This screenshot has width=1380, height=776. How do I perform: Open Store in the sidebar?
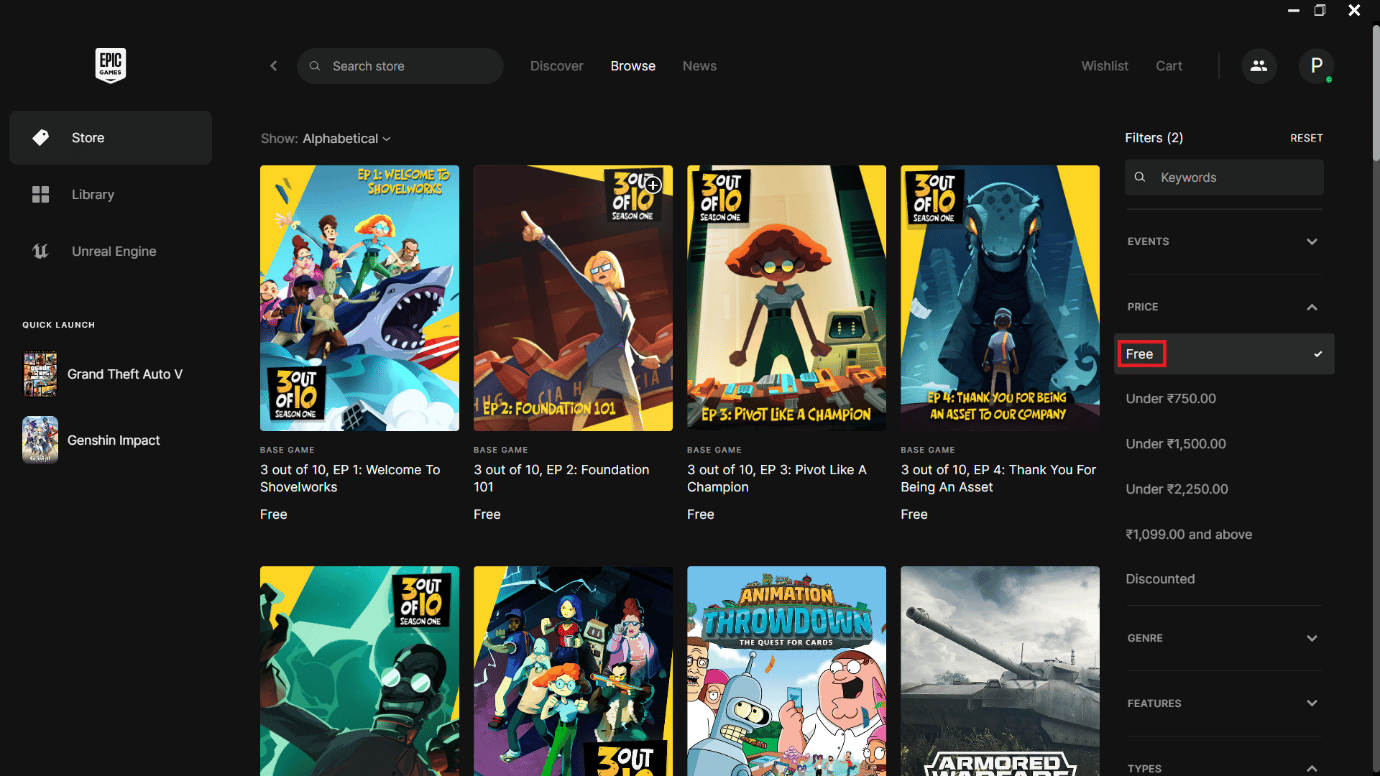(110, 138)
